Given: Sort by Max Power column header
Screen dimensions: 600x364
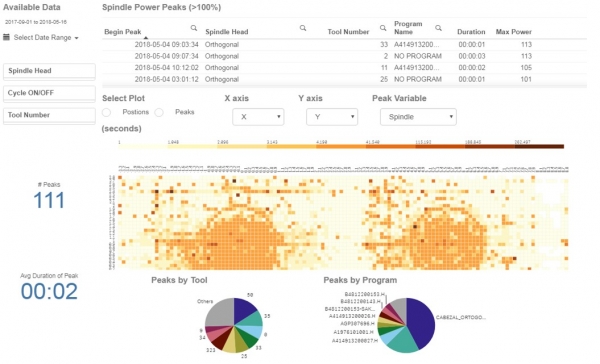Looking at the screenshot, I should click(x=514, y=32).
